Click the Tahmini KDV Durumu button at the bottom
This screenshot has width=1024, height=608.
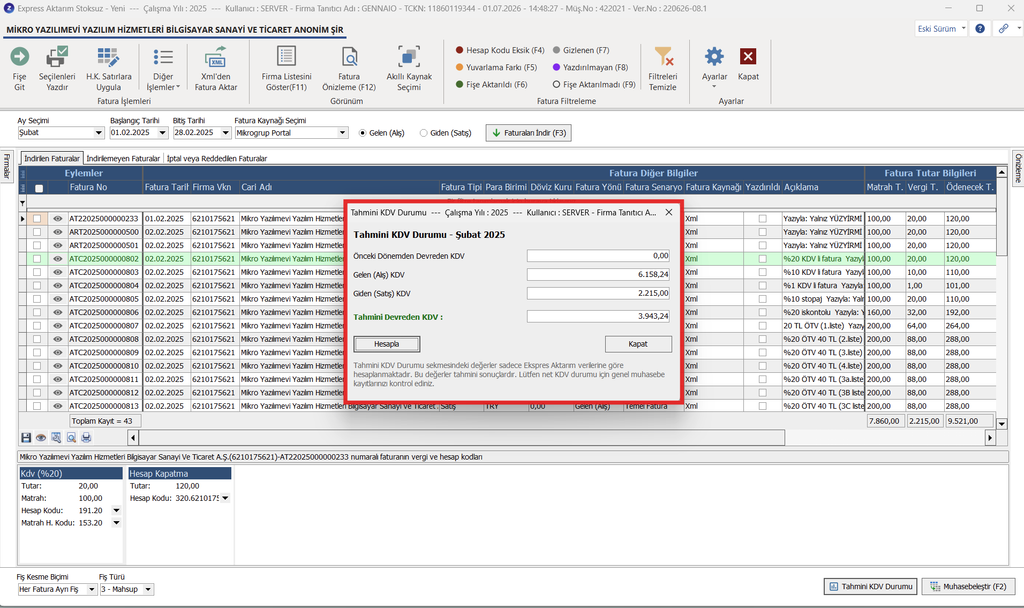(x=871, y=586)
